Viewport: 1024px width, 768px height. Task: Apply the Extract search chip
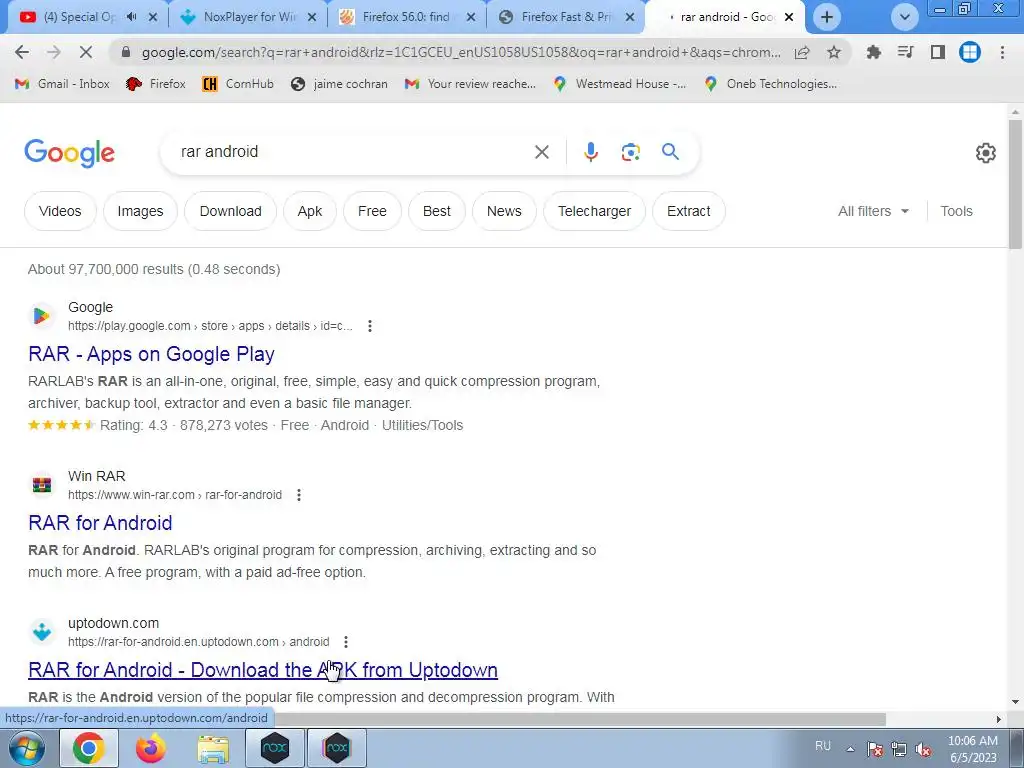tap(688, 211)
